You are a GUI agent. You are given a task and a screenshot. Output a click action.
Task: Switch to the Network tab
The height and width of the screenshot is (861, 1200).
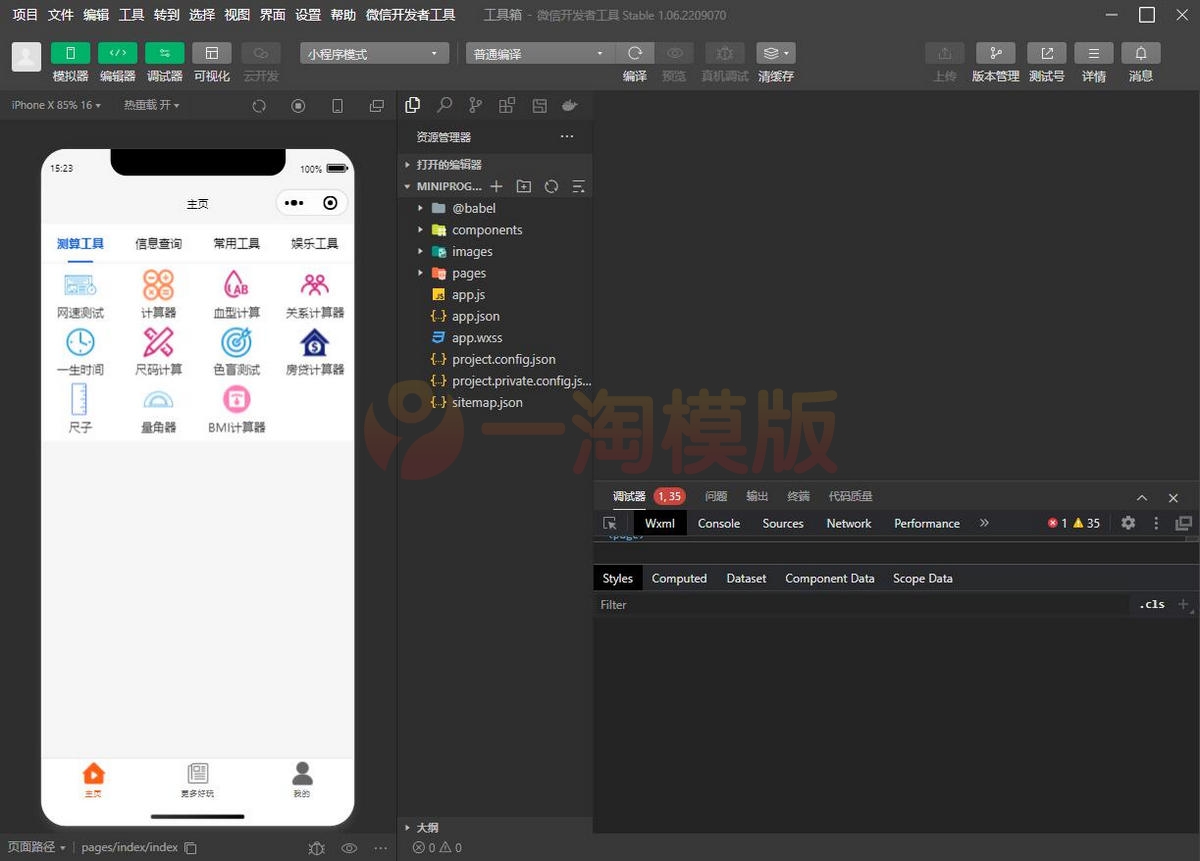(x=849, y=523)
